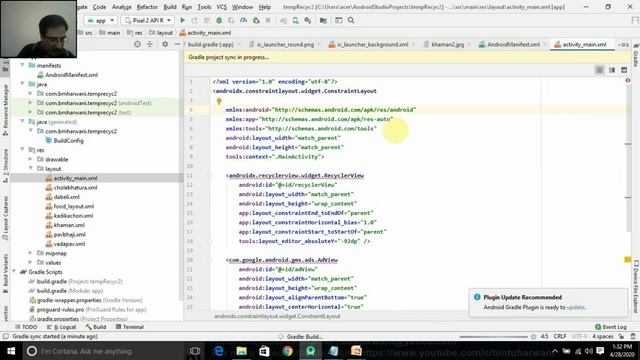640x360 pixels.
Task: Open the Terminal tool window
Action: [130, 327]
